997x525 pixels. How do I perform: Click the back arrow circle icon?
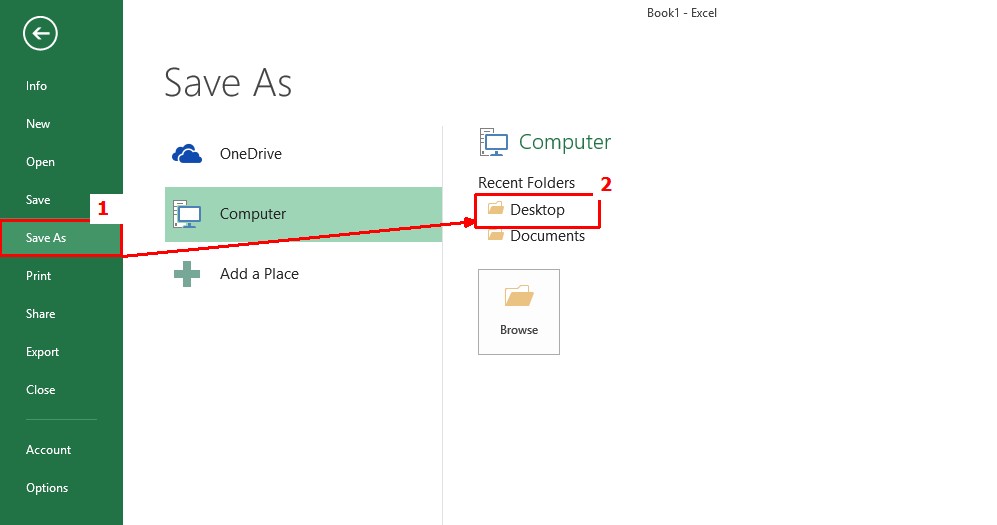[40, 34]
